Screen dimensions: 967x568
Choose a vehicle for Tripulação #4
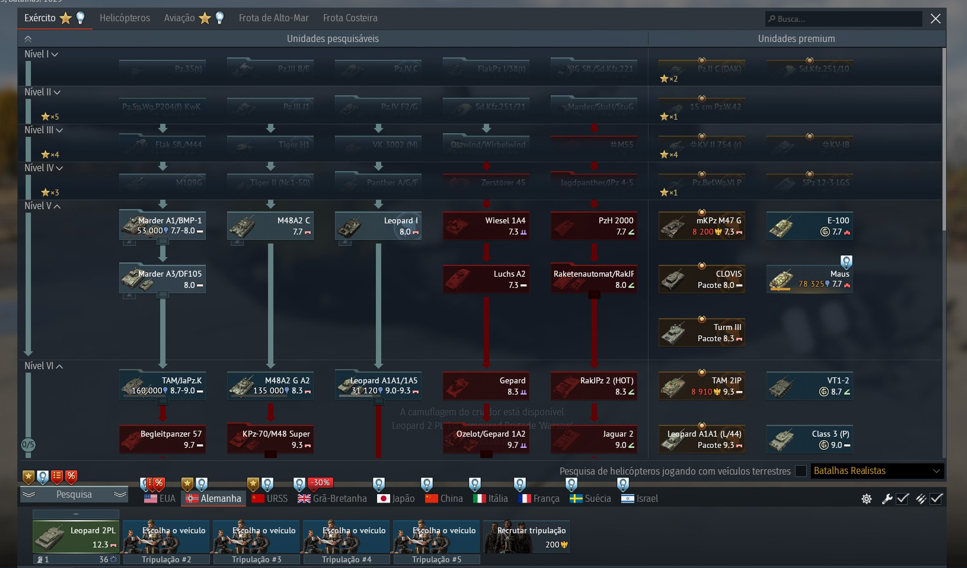point(346,537)
